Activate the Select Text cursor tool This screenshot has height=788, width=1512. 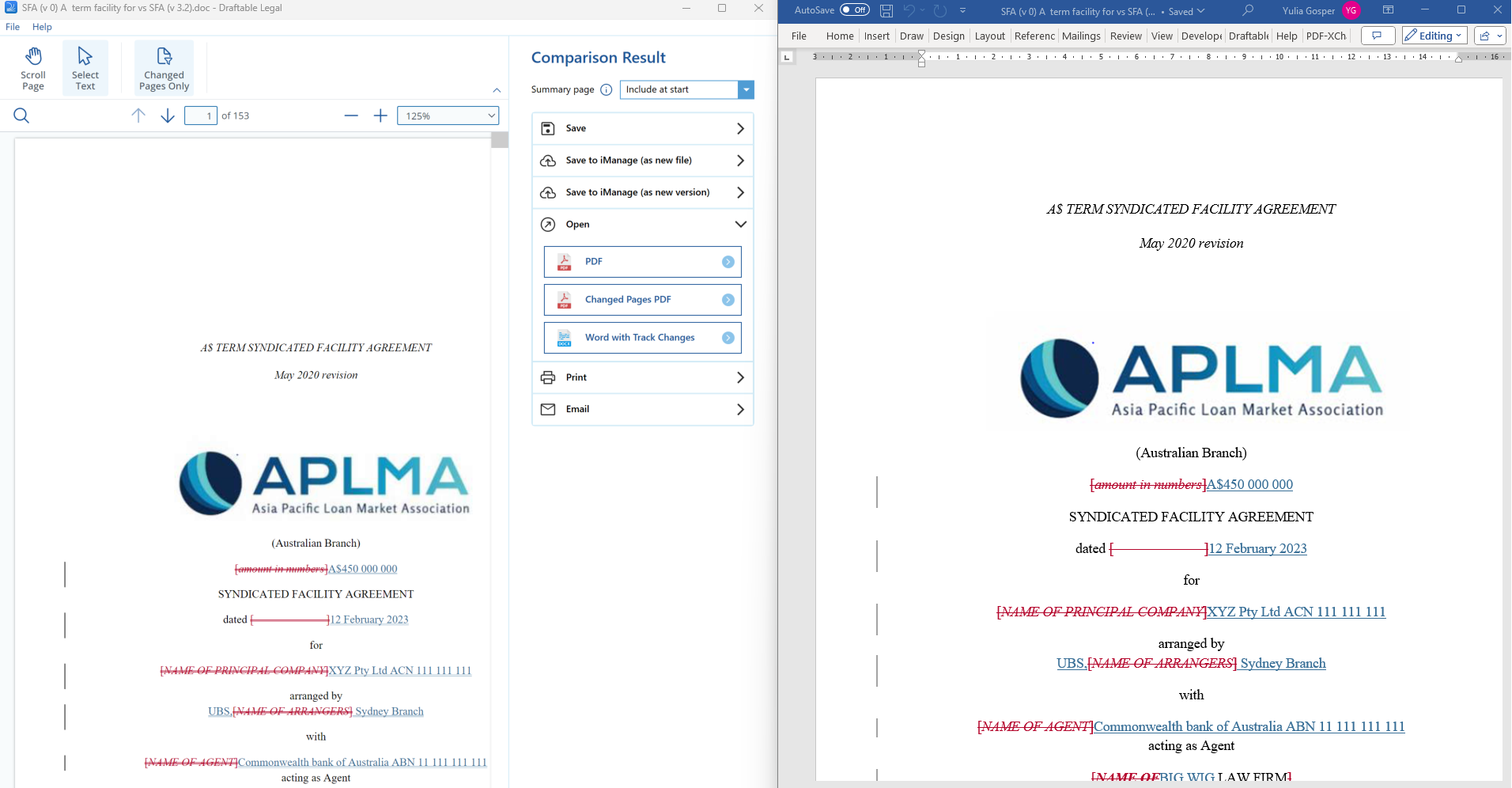85,68
